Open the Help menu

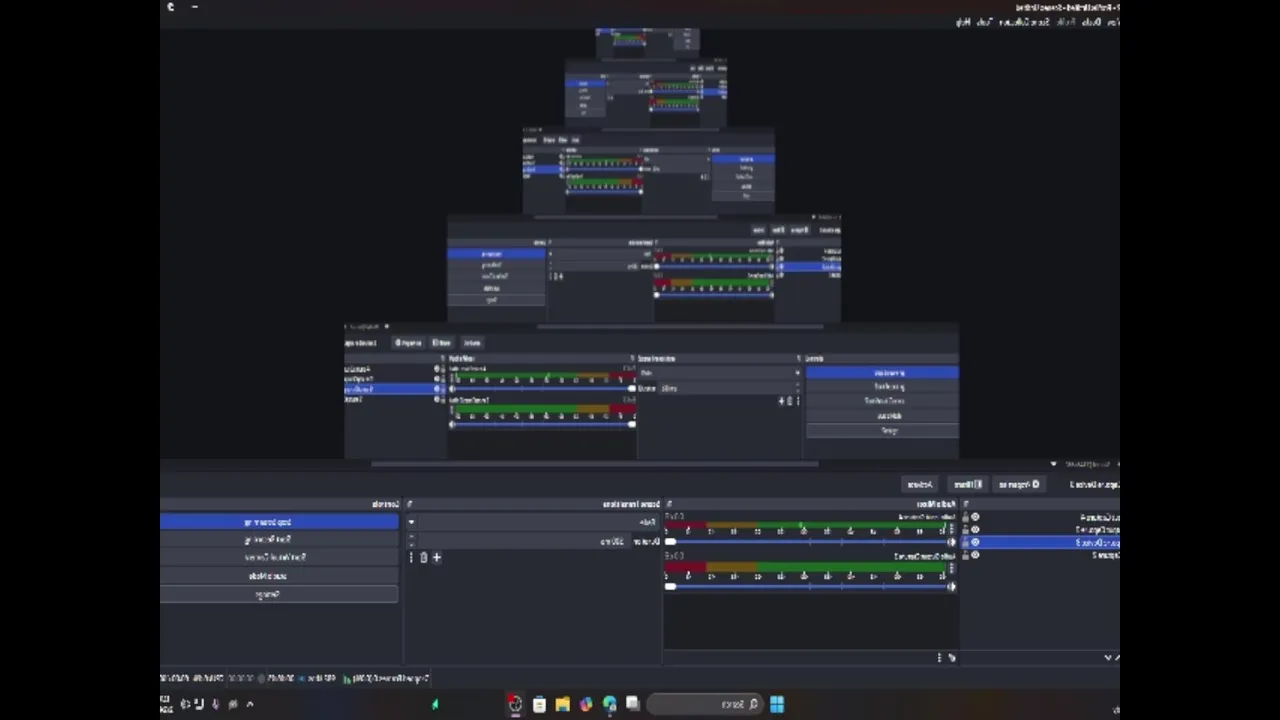tap(963, 22)
